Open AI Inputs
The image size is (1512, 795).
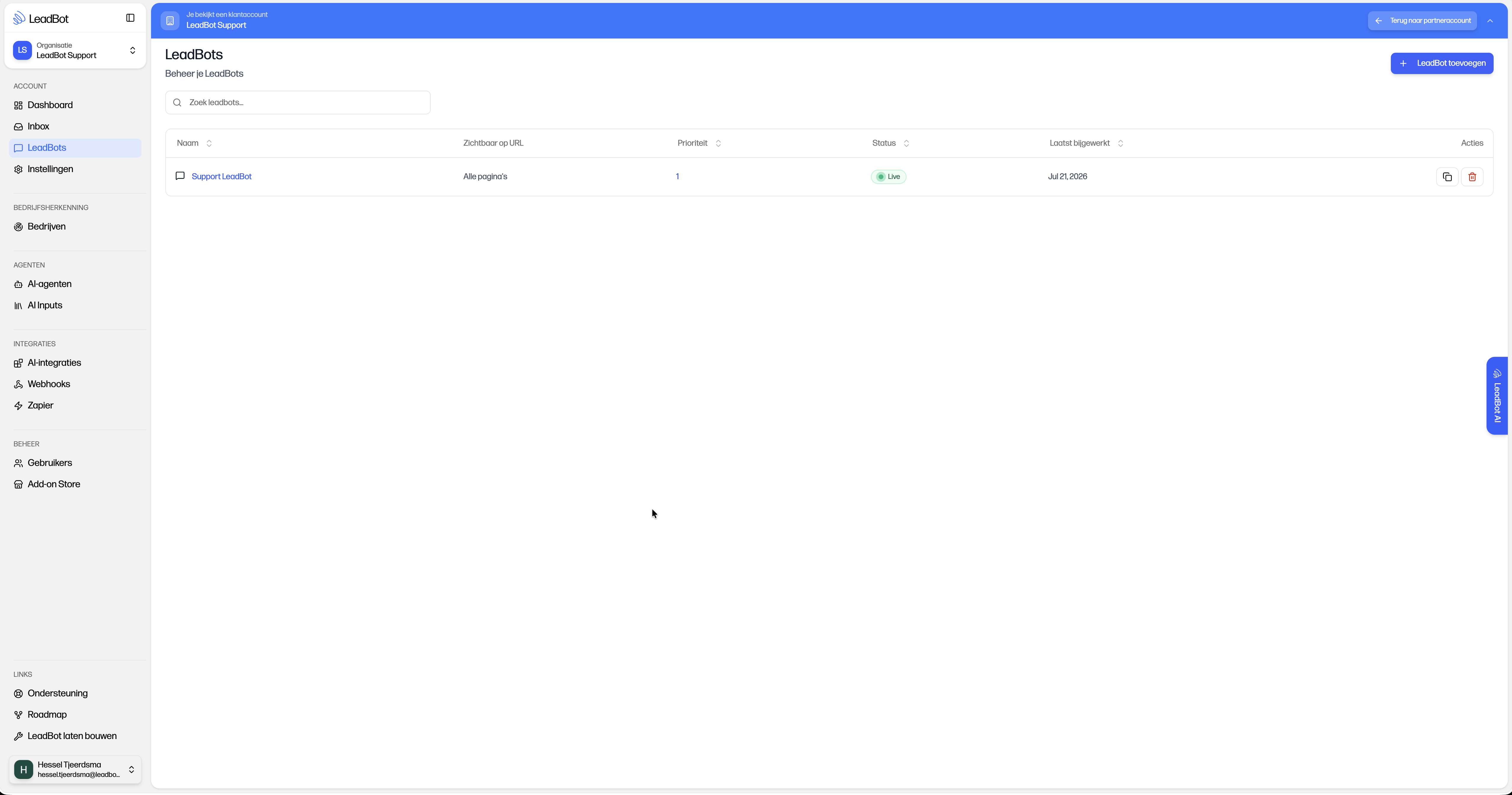75,305
